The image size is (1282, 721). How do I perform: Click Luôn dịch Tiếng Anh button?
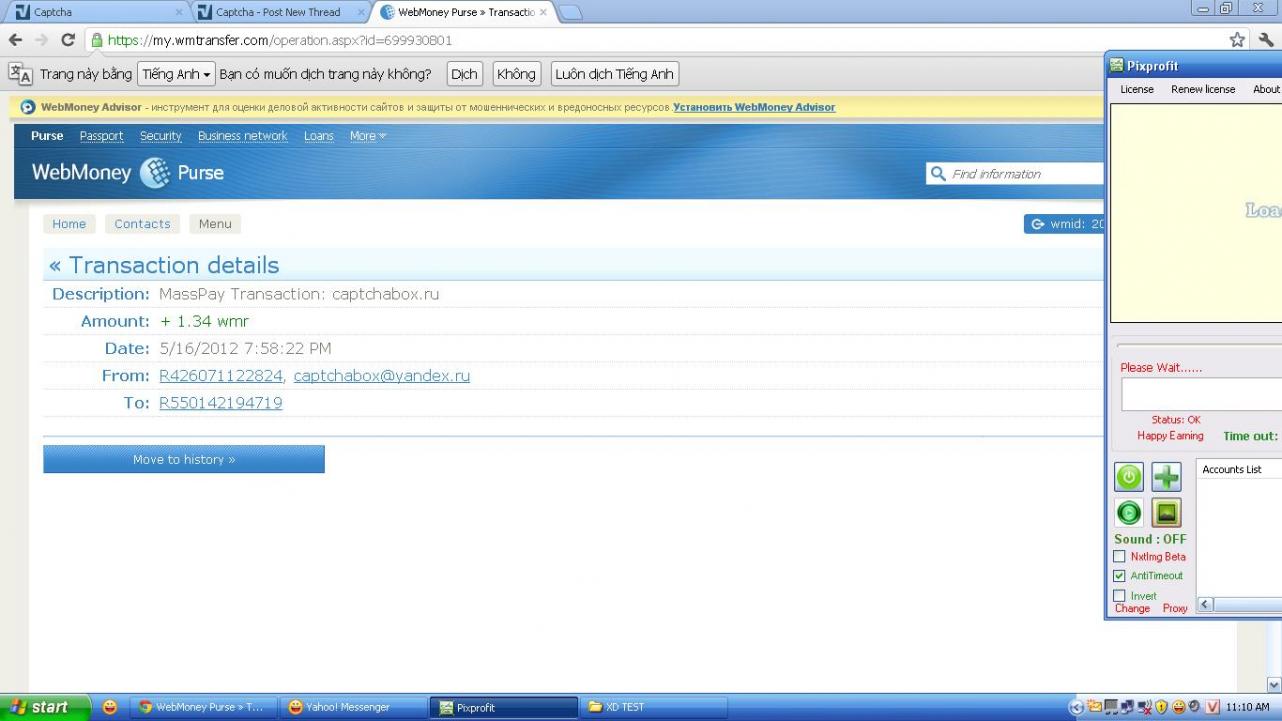tap(615, 74)
